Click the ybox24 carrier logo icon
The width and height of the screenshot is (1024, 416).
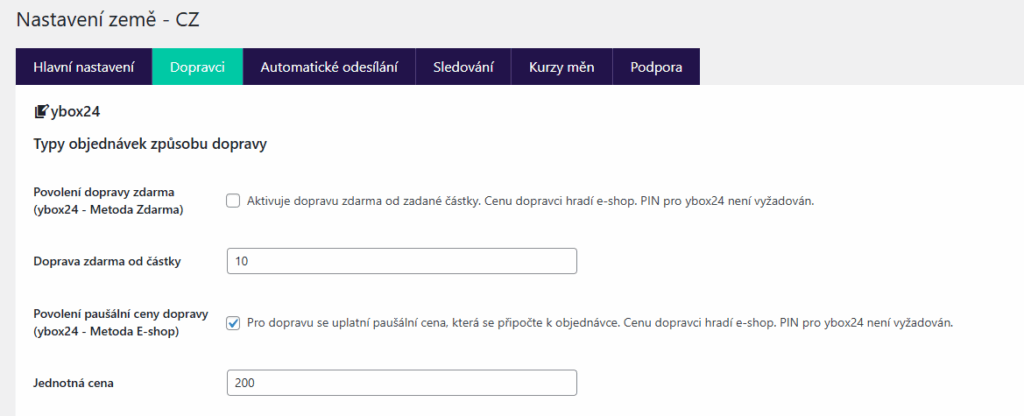[x=41, y=111]
